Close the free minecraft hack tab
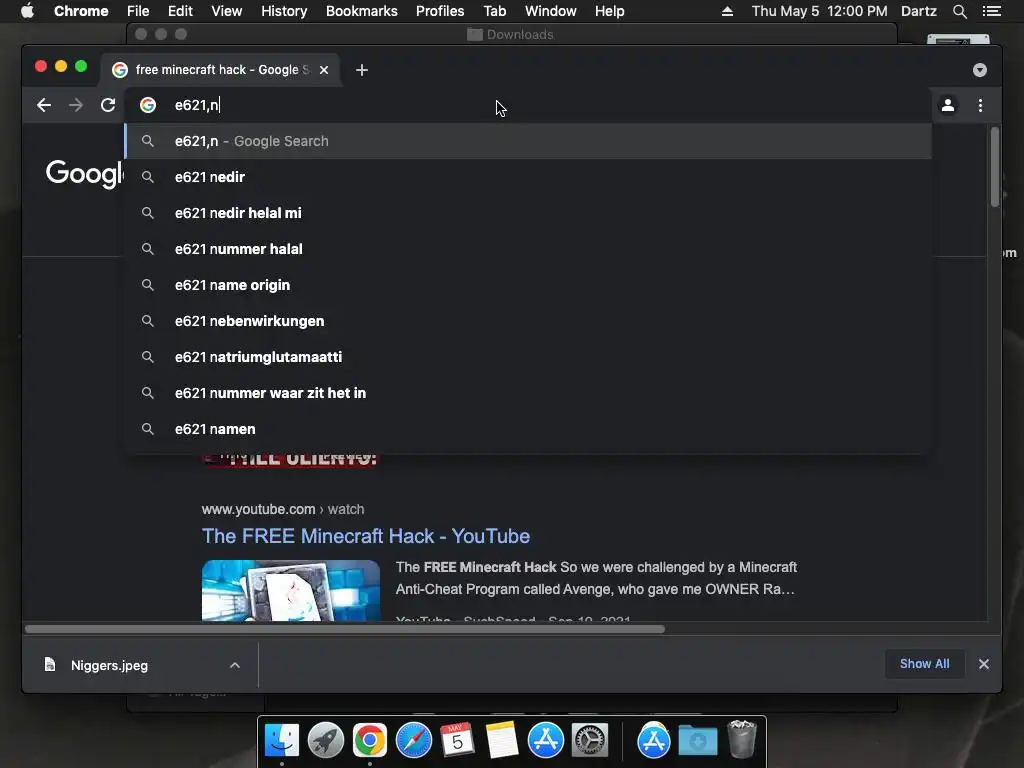The width and height of the screenshot is (1024, 768). pyautogui.click(x=324, y=70)
